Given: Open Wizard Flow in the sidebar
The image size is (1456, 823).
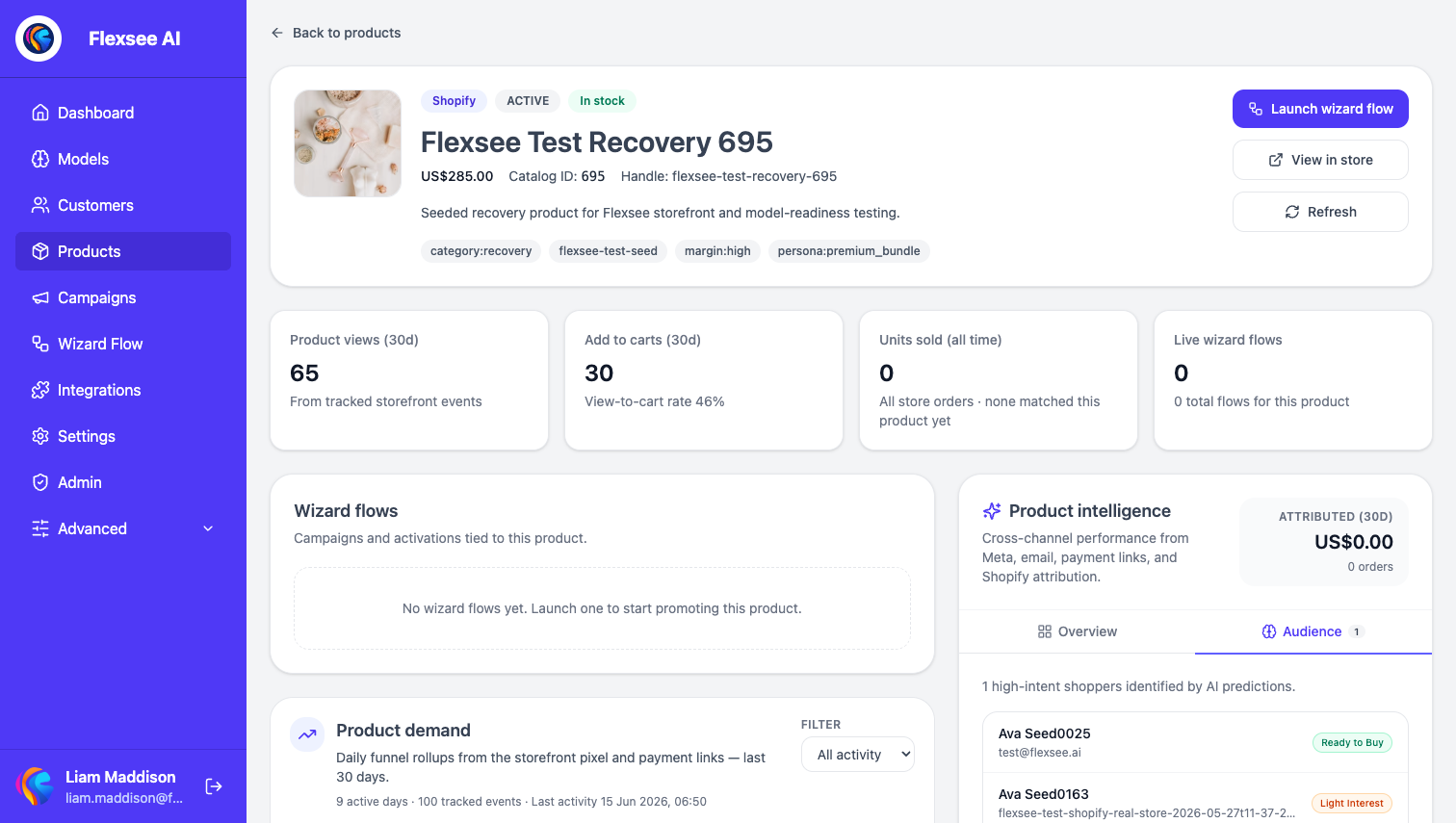Looking at the screenshot, I should click(123, 344).
